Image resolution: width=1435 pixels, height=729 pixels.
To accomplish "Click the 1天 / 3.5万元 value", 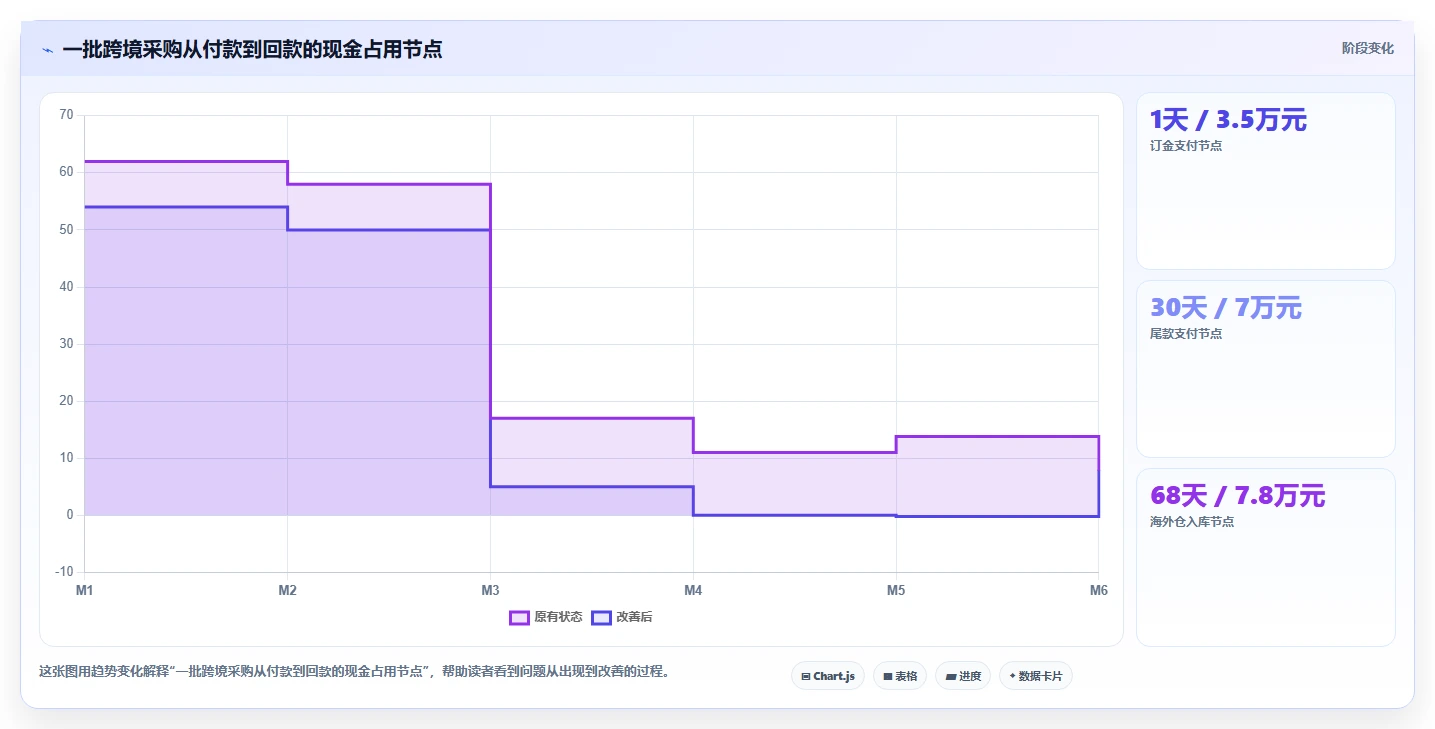I will 1228,120.
